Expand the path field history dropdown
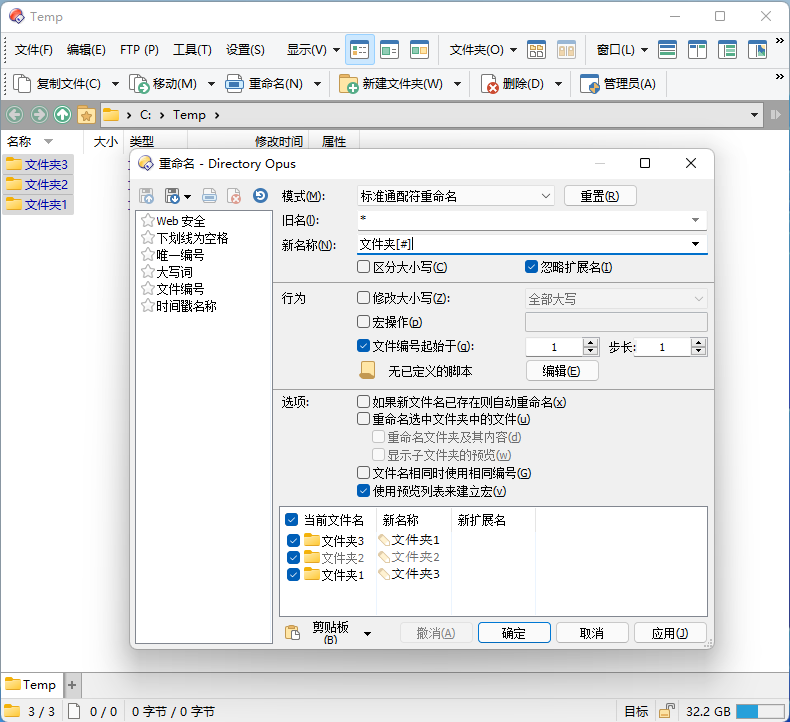Viewport: 790px width, 722px height. click(754, 115)
